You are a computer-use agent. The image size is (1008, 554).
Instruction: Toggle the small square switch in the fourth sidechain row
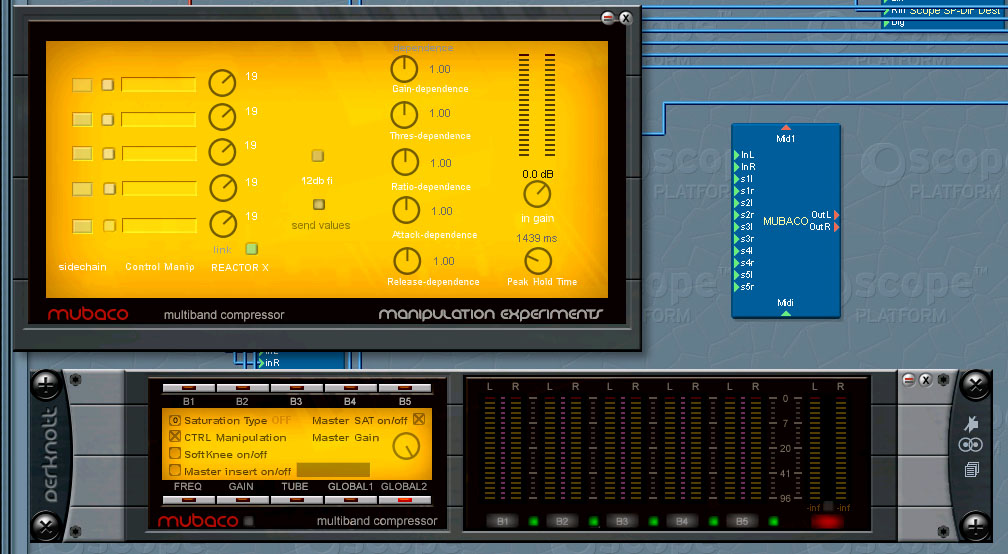pyautogui.click(x=109, y=189)
